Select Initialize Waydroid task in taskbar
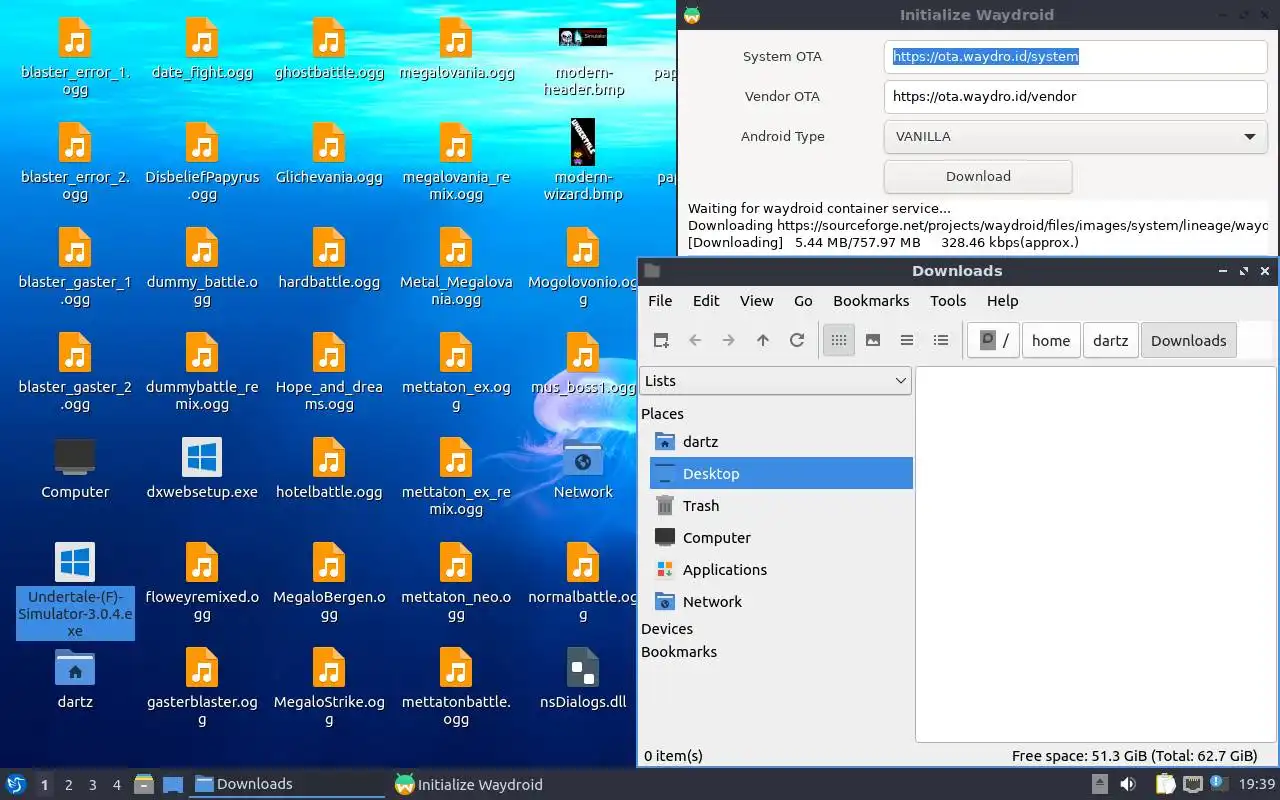The image size is (1280, 800). [x=486, y=784]
